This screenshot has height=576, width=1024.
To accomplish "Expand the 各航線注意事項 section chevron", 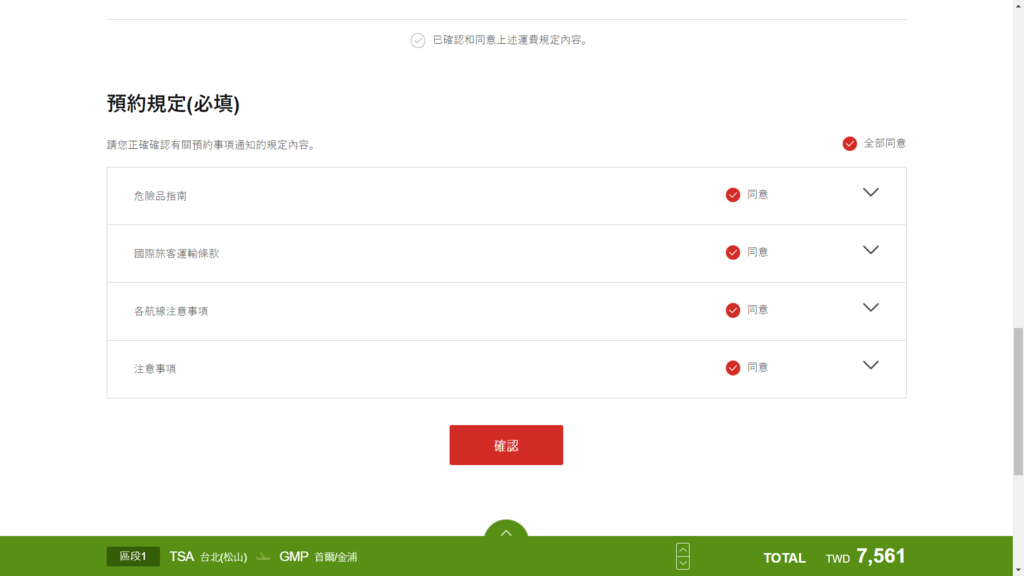I will (x=871, y=307).
